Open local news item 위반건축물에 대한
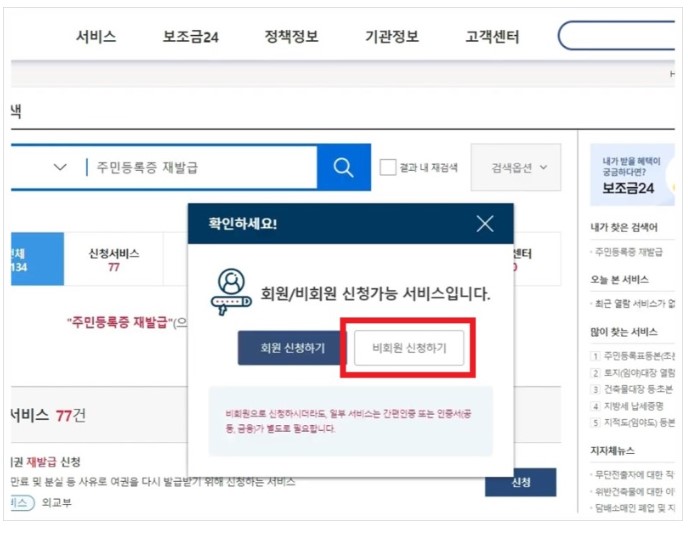Image resolution: width=688 pixels, height=535 pixels. [634, 492]
